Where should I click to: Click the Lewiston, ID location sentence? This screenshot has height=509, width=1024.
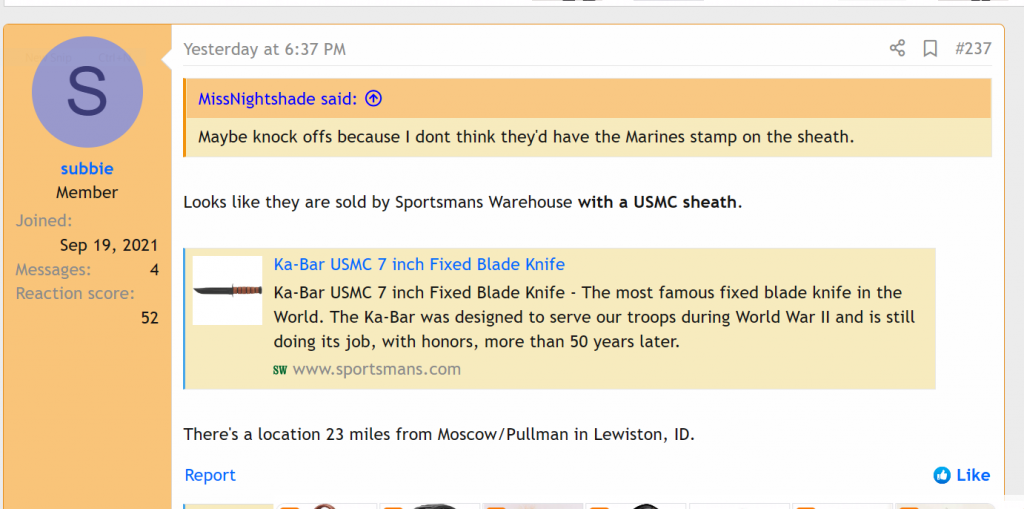(x=438, y=434)
